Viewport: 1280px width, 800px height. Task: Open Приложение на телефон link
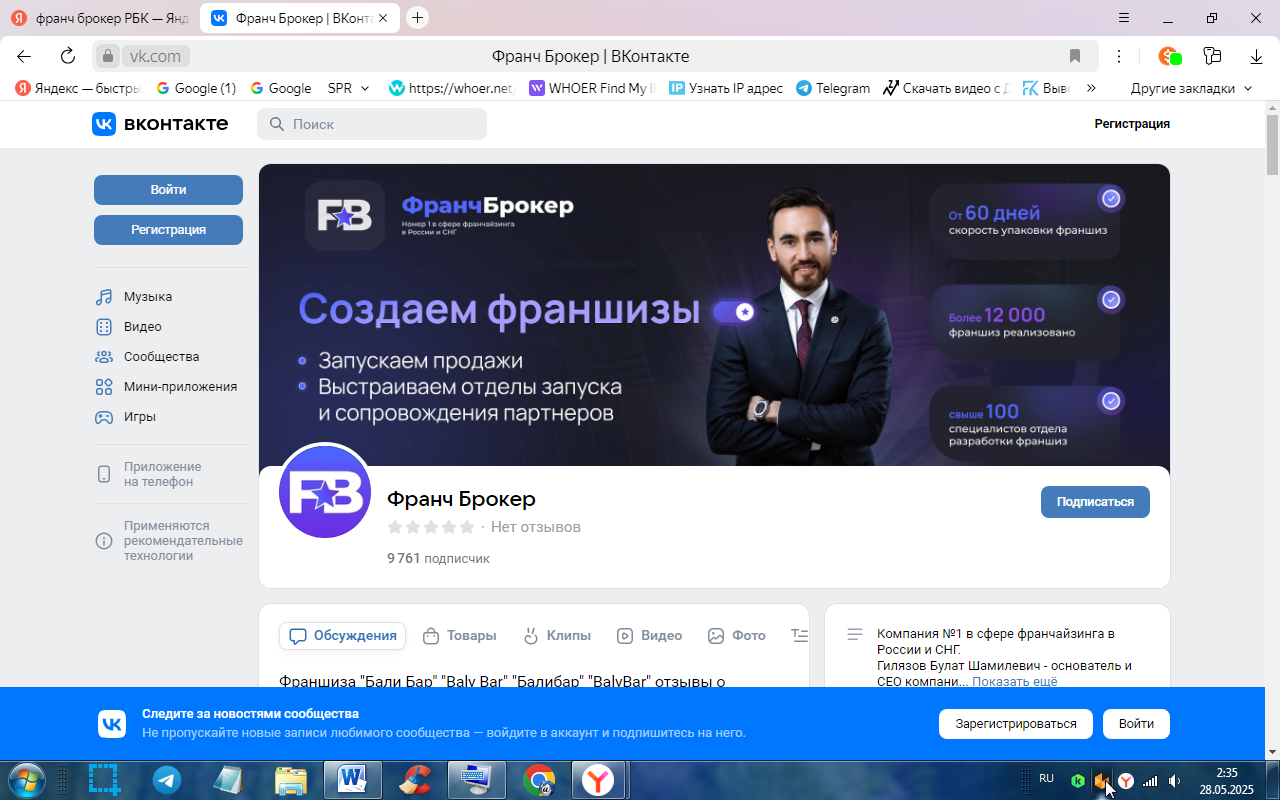coord(149,474)
